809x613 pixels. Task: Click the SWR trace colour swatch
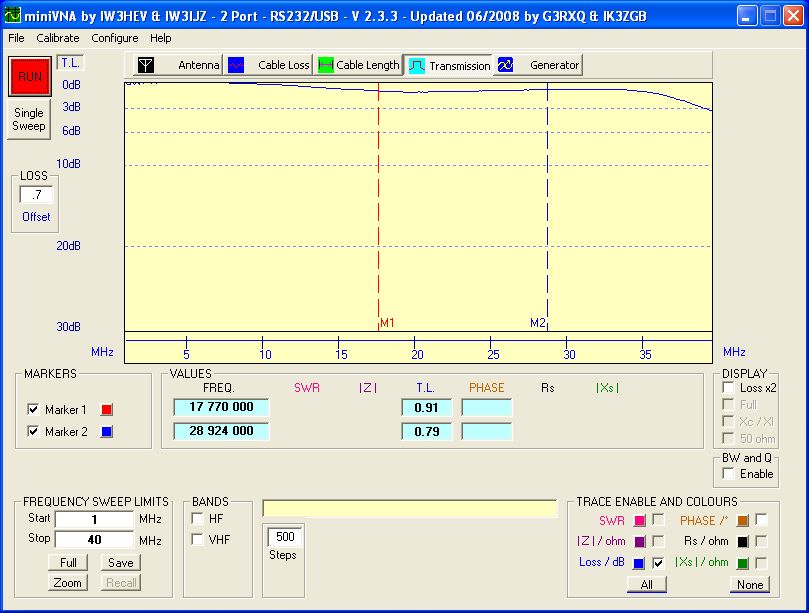click(x=639, y=520)
